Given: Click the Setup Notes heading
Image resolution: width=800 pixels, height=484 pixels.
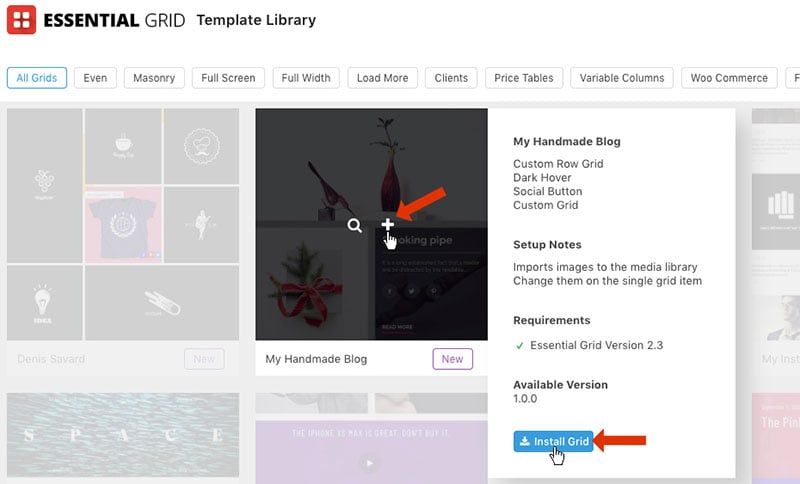Looking at the screenshot, I should click(547, 244).
